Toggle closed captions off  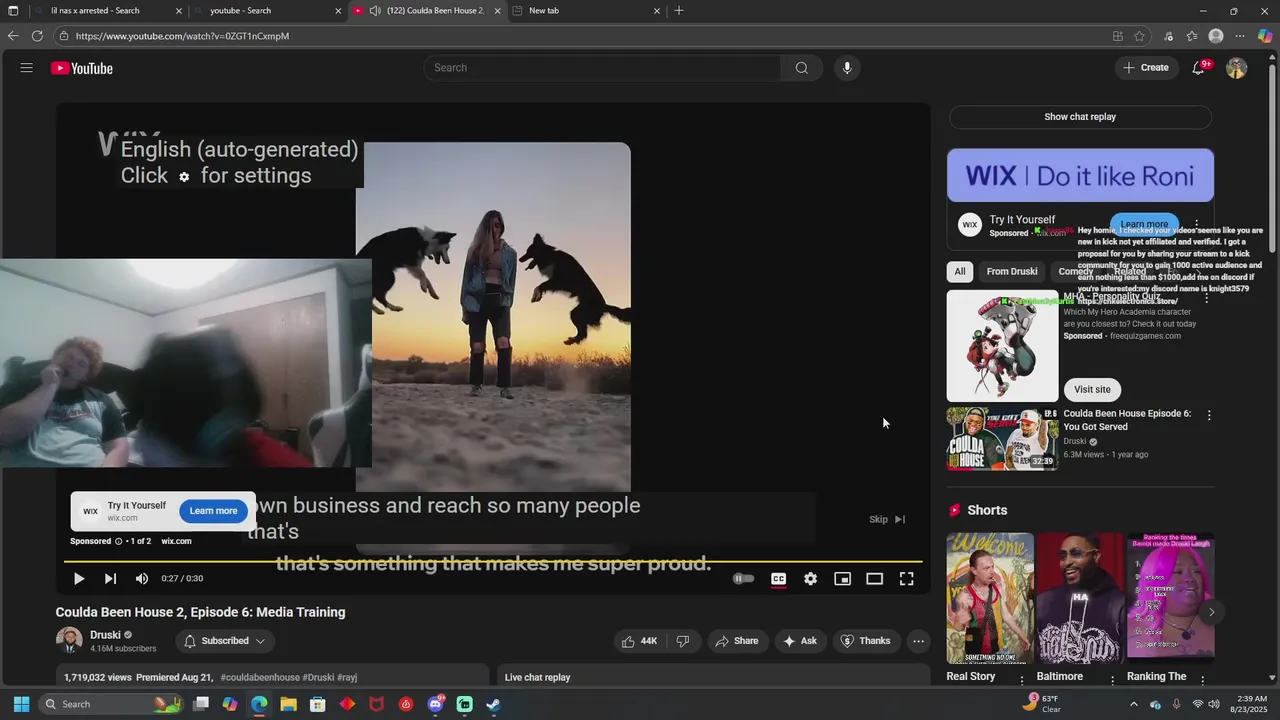point(778,578)
